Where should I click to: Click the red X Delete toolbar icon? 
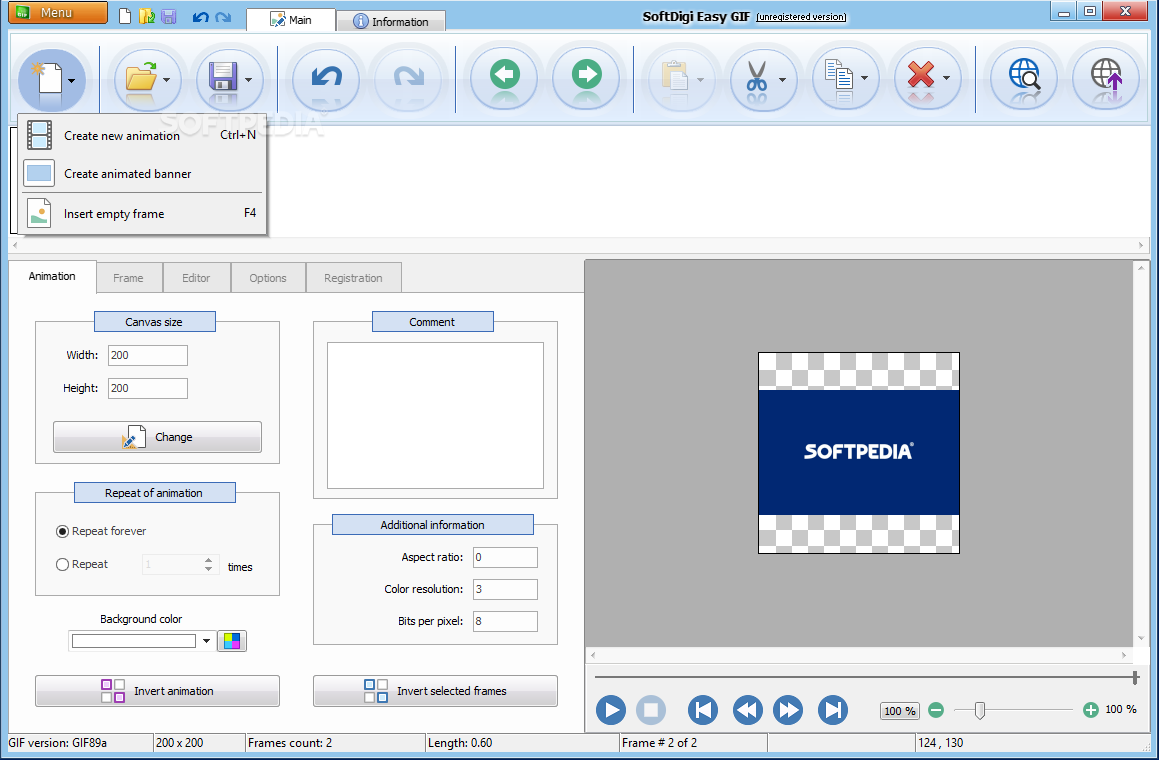point(920,75)
